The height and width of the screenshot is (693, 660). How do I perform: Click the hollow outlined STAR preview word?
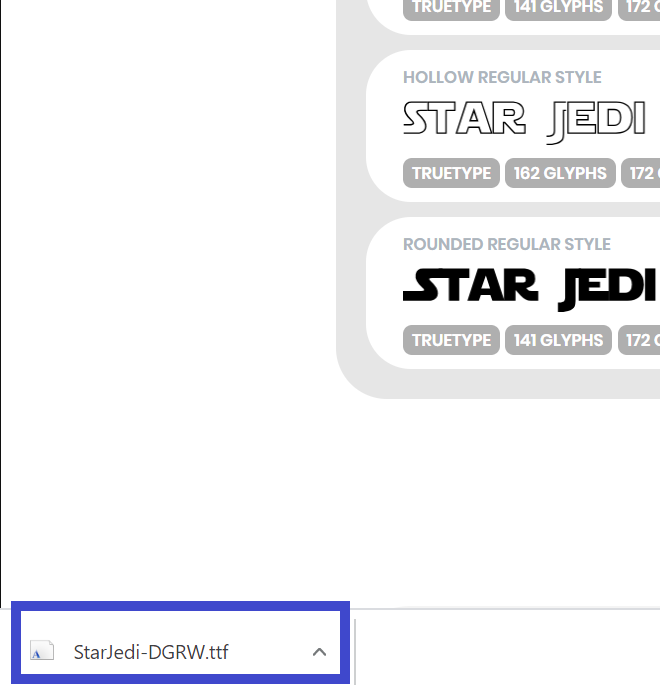[464, 119]
